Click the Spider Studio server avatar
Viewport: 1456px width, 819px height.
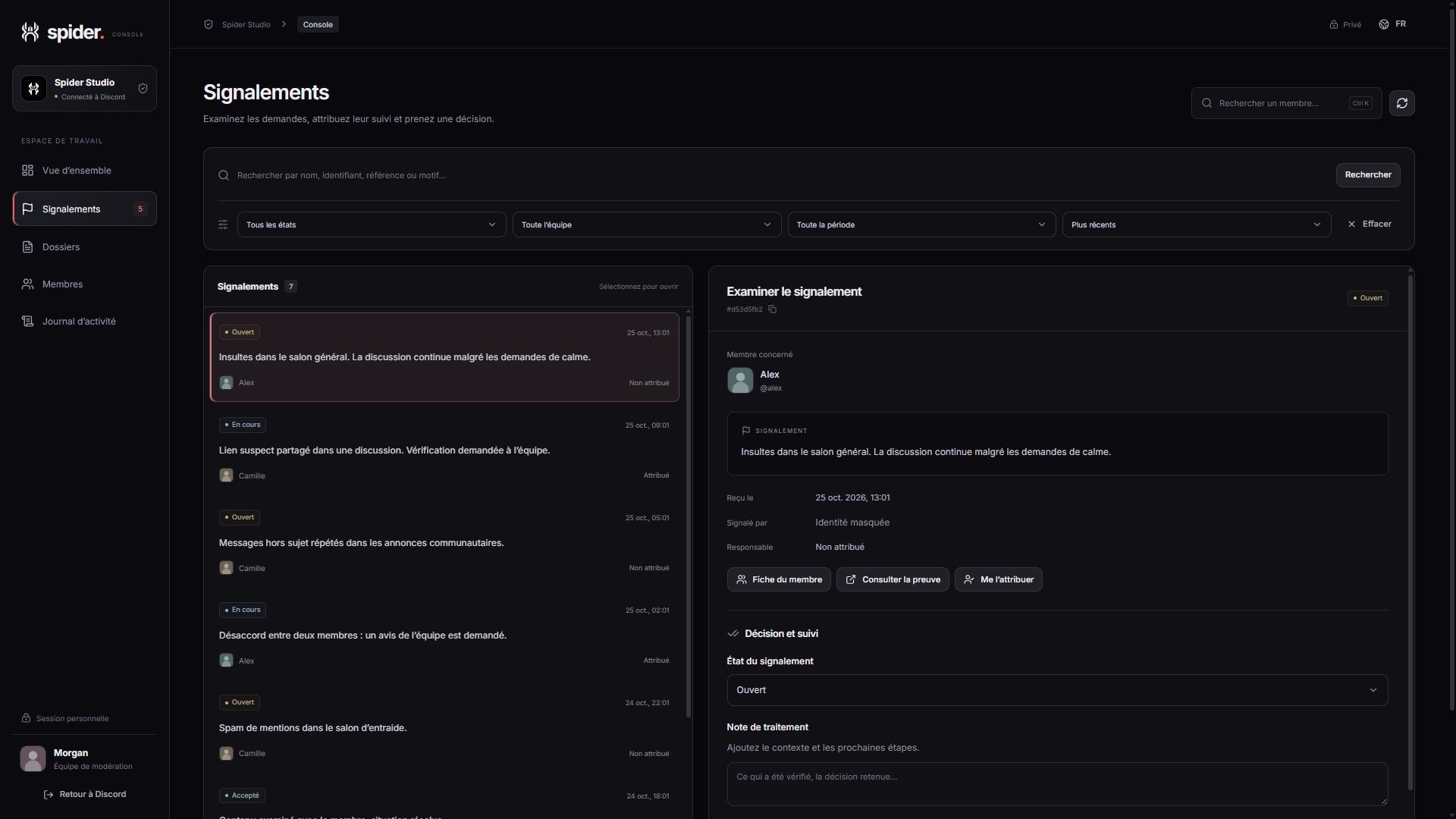(33, 89)
